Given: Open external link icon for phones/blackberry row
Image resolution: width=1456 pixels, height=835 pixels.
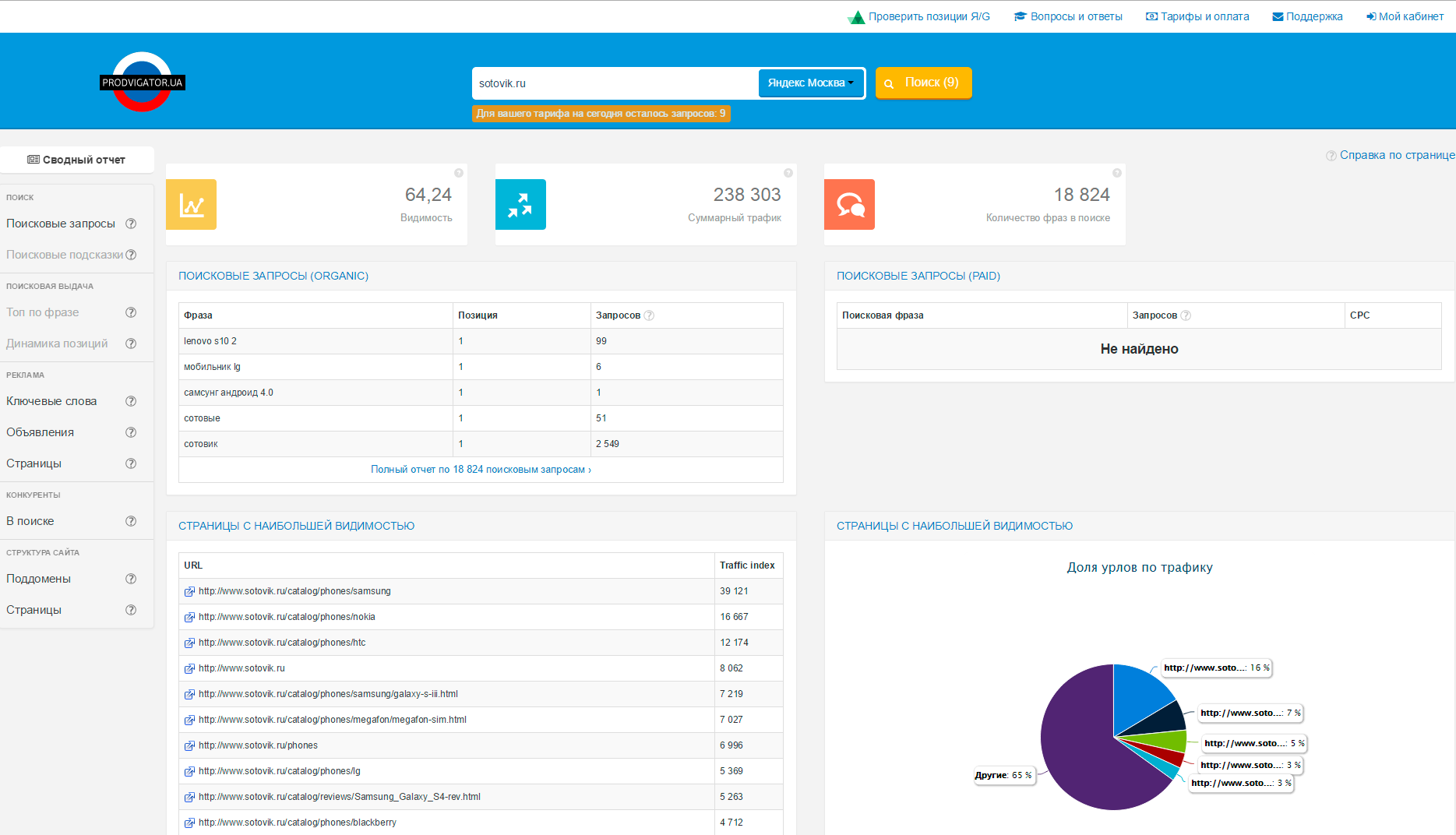Looking at the screenshot, I should 189,823.
